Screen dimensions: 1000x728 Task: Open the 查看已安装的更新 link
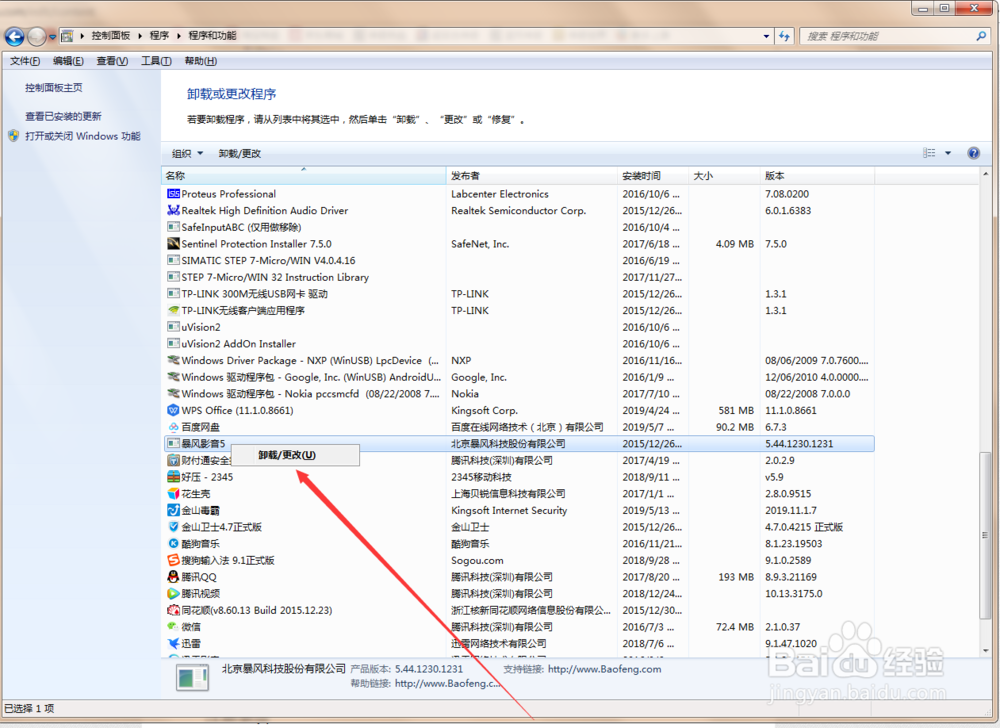click(63, 116)
